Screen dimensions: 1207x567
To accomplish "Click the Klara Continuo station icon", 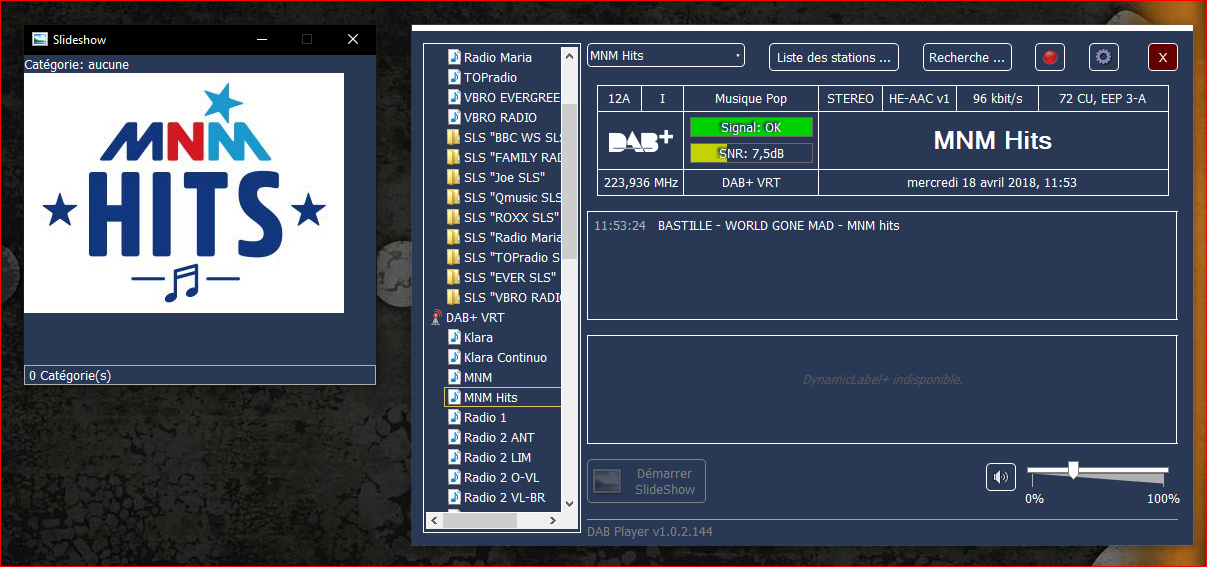I will coord(454,357).
